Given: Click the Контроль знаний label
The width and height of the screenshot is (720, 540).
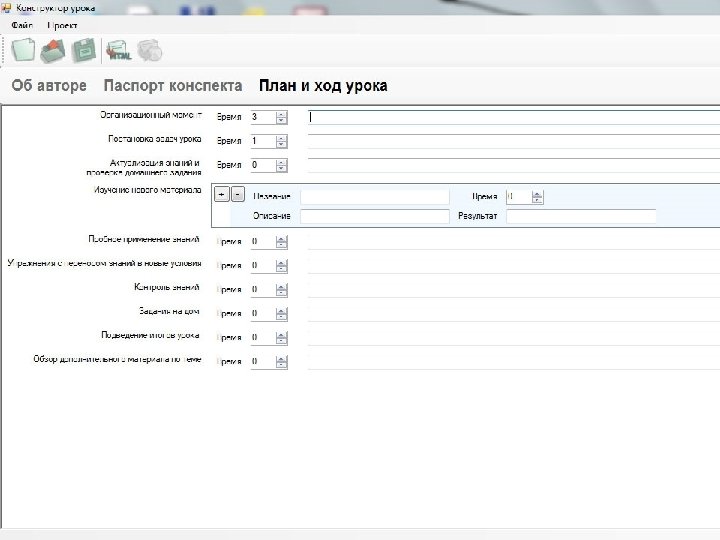Looking at the screenshot, I should (167, 287).
